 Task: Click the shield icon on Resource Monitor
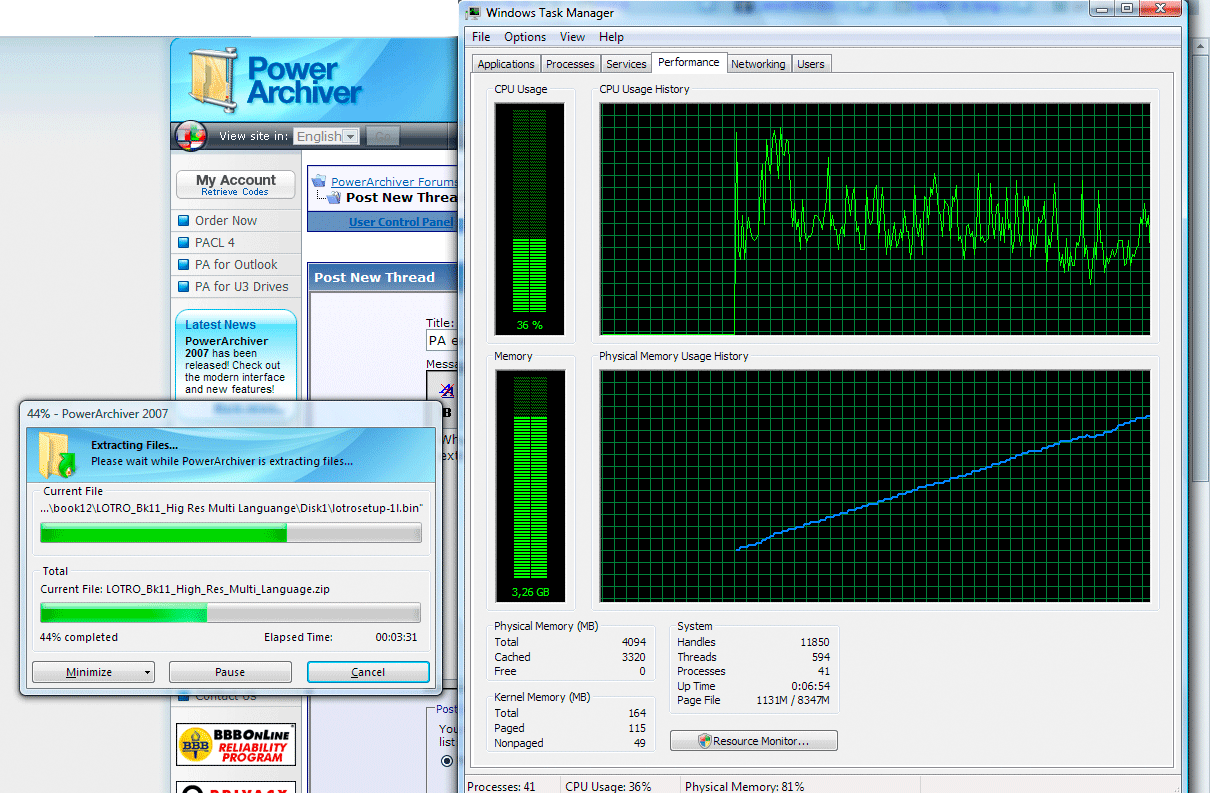(x=704, y=741)
